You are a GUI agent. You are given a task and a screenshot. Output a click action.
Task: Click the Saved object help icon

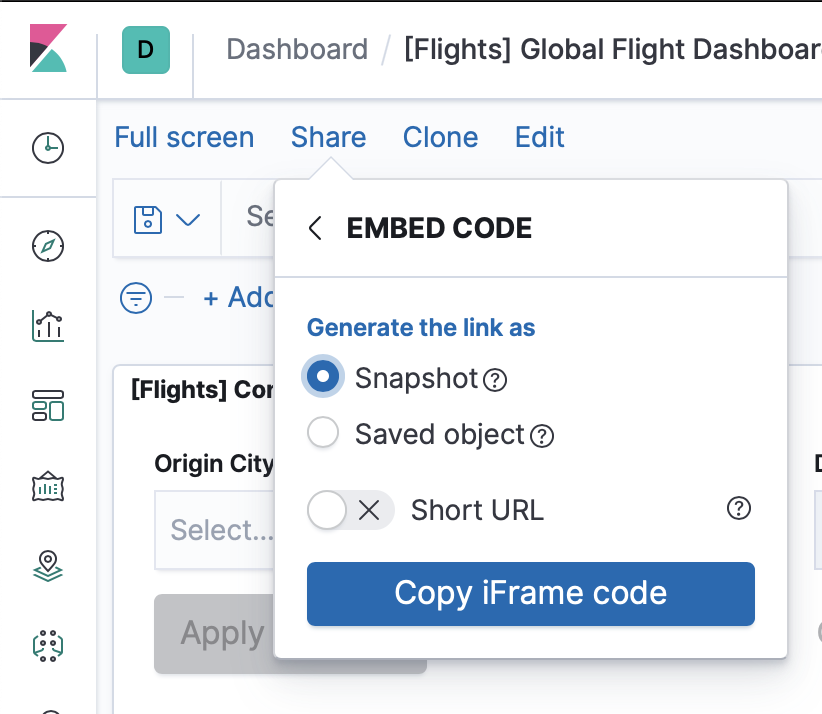click(541, 436)
